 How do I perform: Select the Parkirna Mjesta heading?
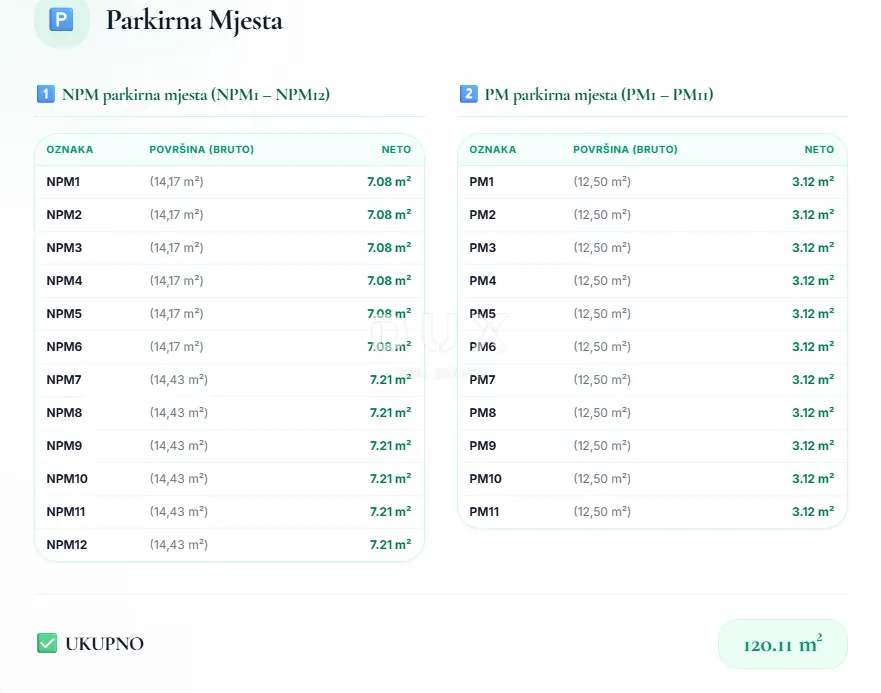194,21
